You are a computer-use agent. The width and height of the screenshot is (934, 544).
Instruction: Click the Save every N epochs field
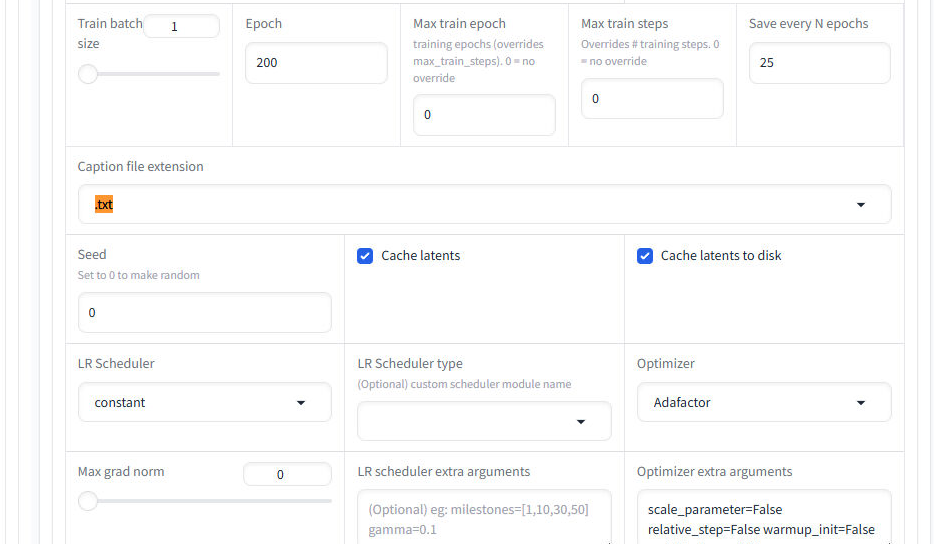pos(819,63)
